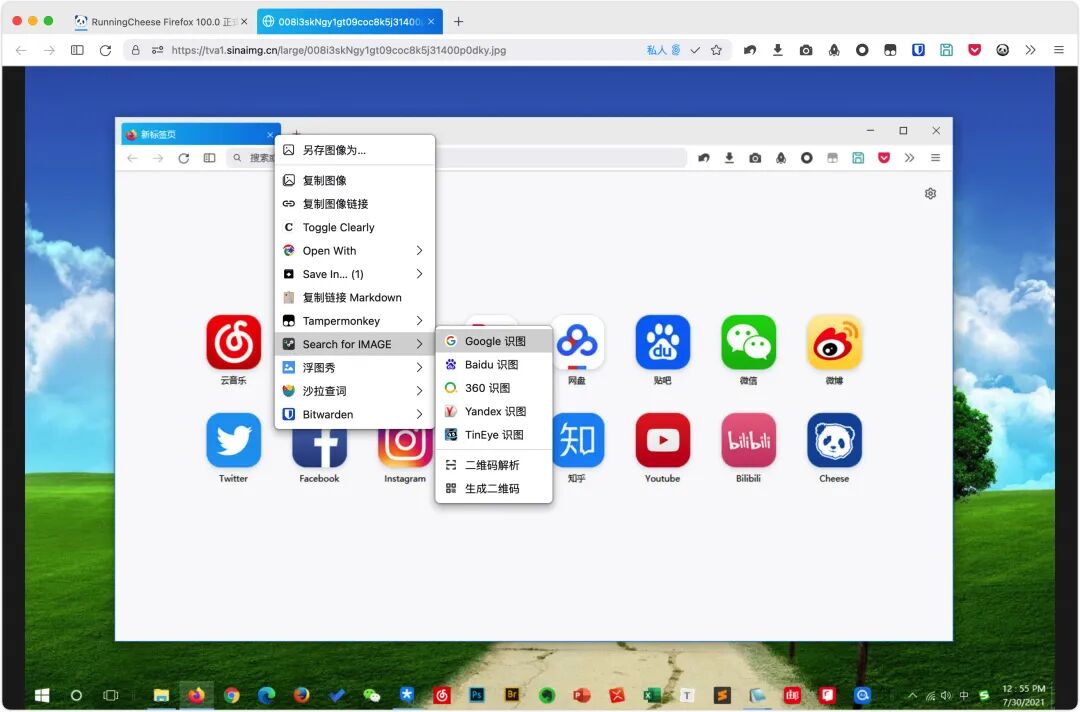Open Tampermonkey extension in outer toolbar

tap(890, 50)
